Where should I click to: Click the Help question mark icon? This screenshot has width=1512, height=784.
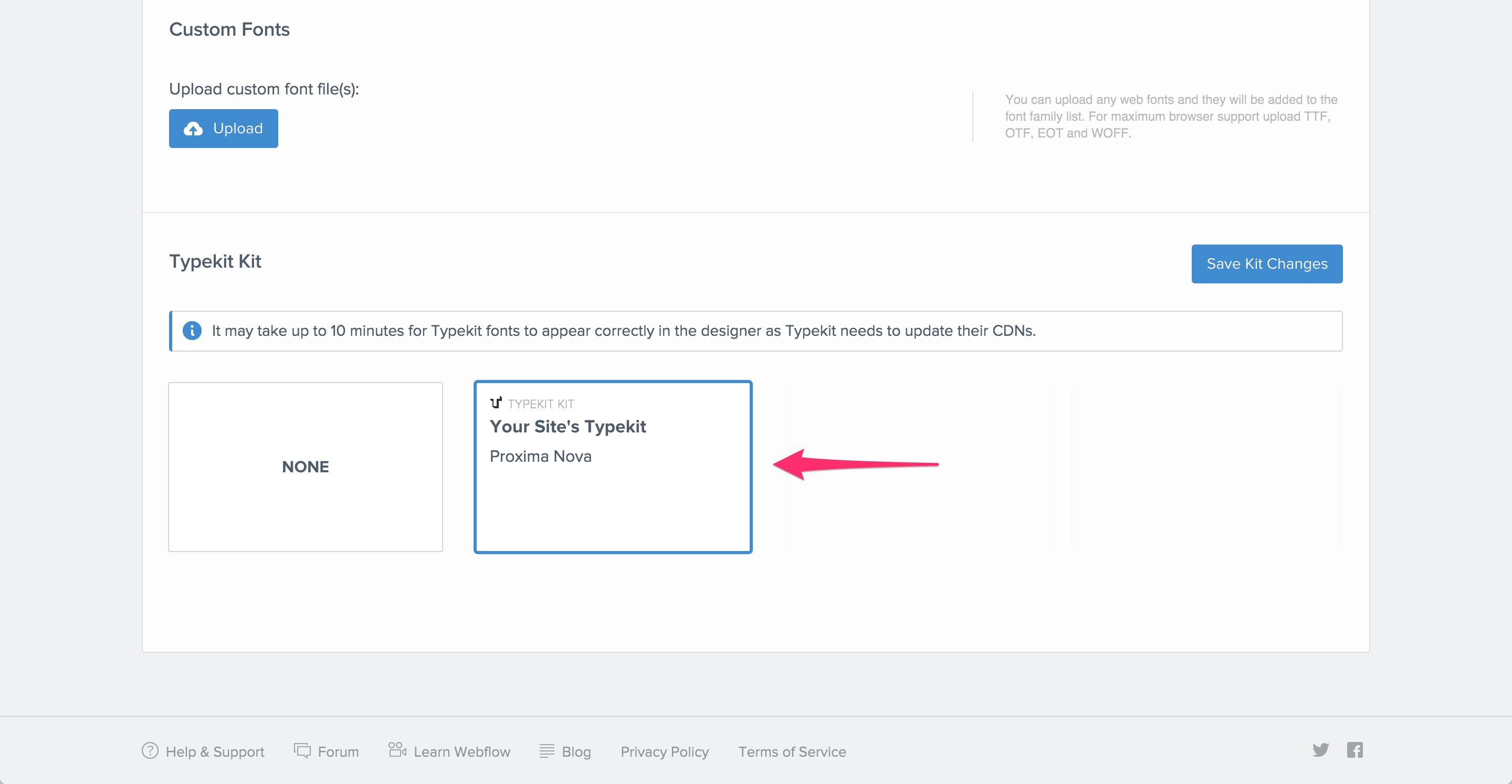point(150,750)
